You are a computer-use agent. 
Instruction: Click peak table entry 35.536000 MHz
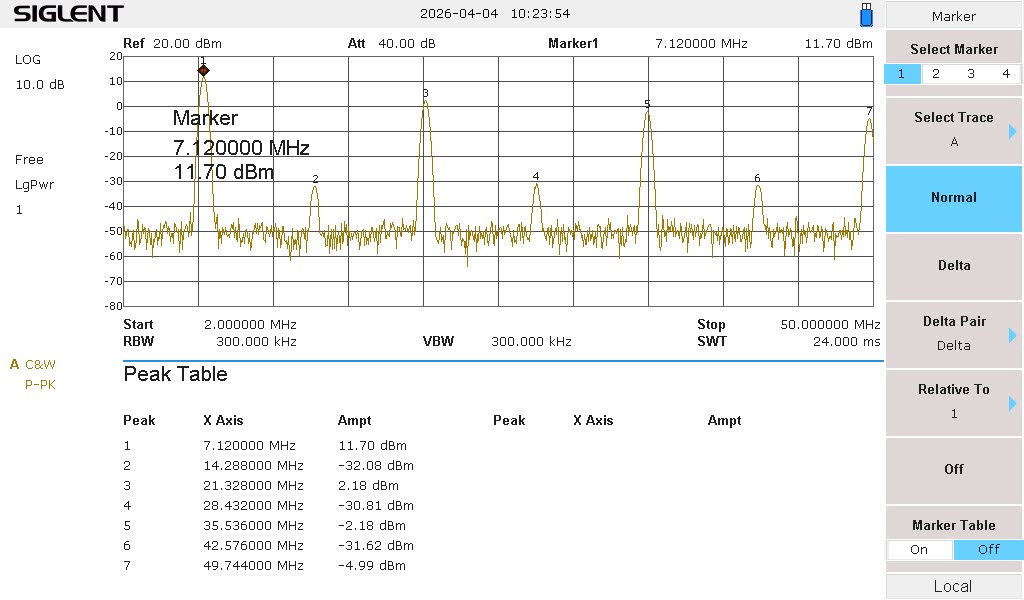click(253, 526)
